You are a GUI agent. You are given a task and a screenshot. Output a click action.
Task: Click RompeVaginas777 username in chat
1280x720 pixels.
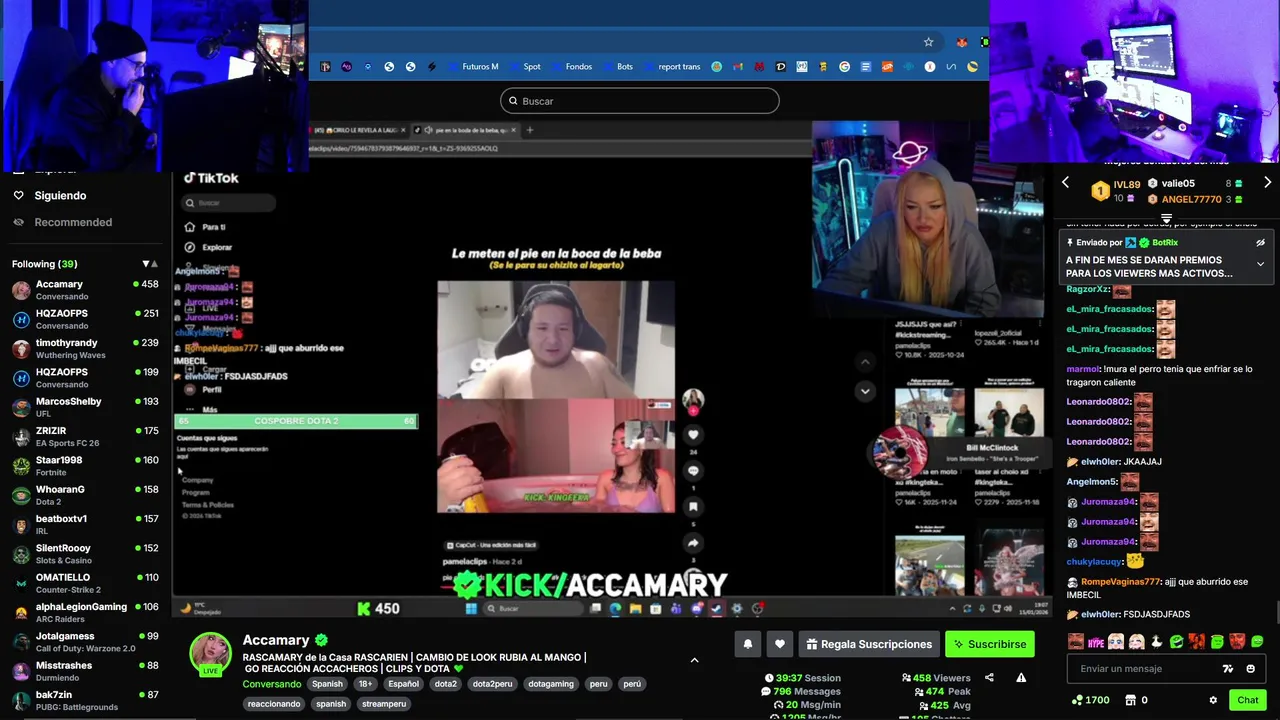pos(1121,582)
